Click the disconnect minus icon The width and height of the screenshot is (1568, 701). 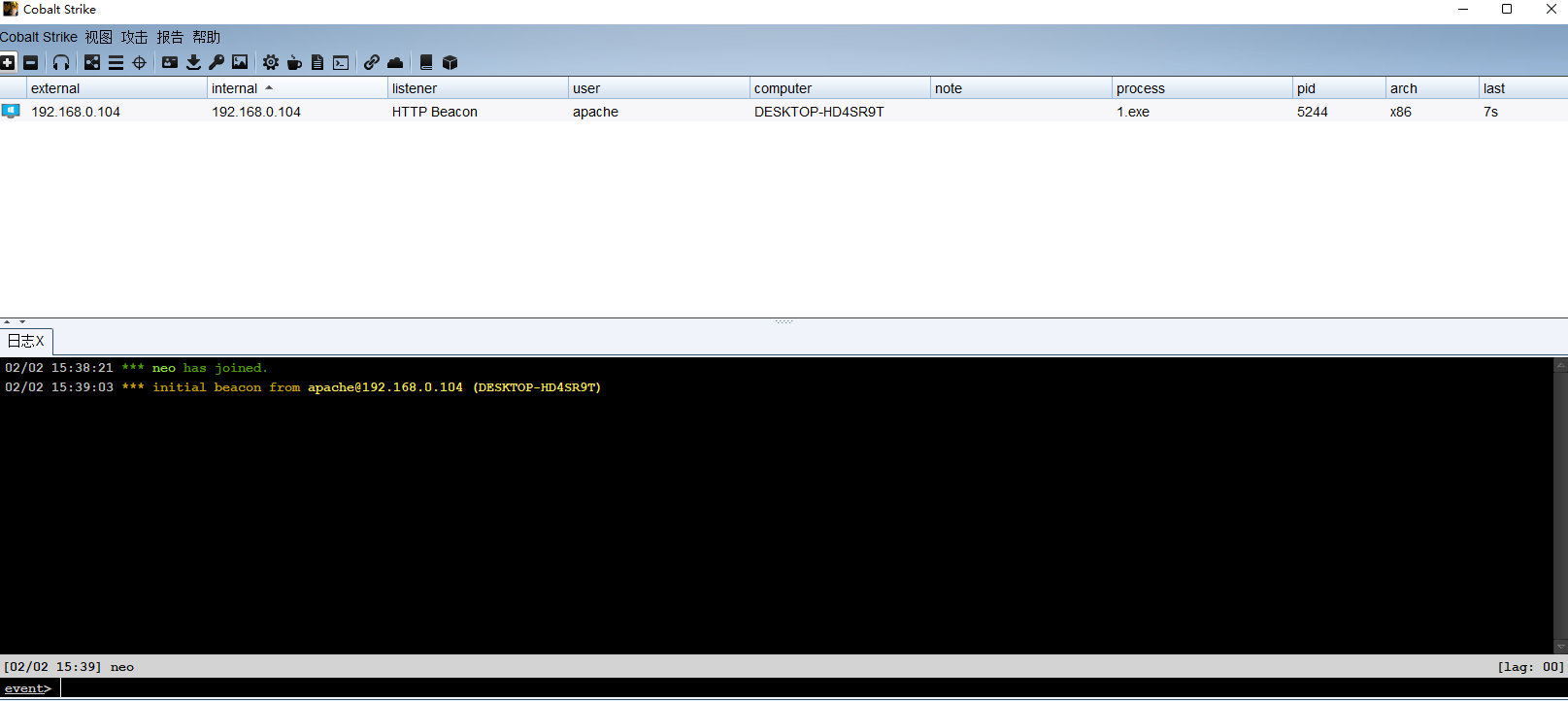point(31,62)
